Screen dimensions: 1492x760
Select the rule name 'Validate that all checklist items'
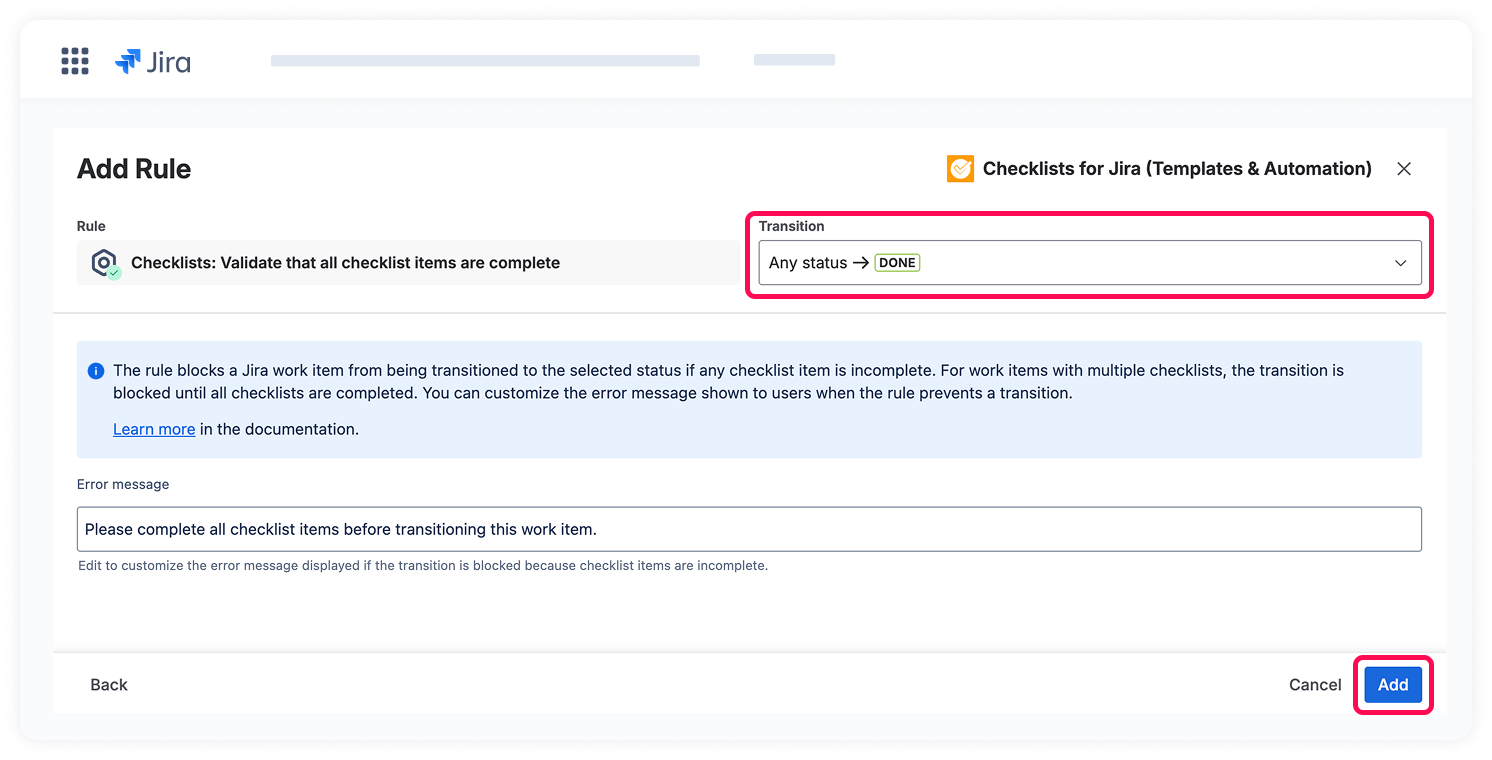click(x=345, y=263)
